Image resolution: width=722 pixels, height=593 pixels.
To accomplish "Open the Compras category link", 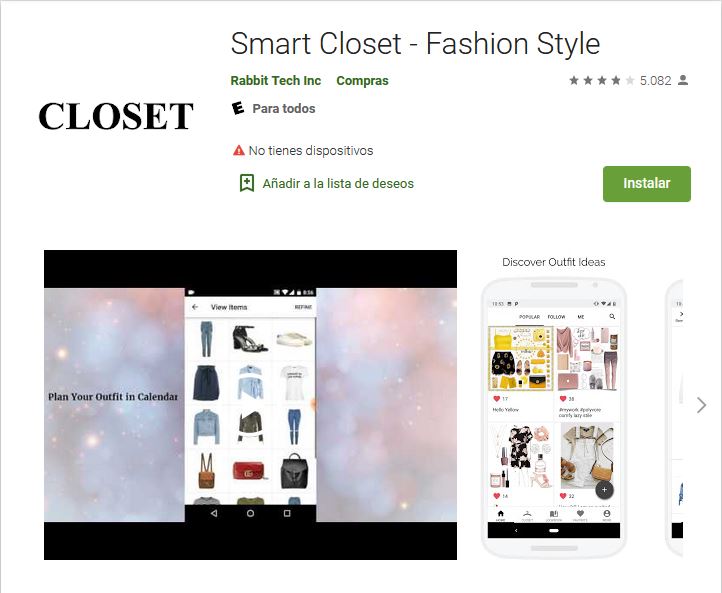I will point(362,81).
